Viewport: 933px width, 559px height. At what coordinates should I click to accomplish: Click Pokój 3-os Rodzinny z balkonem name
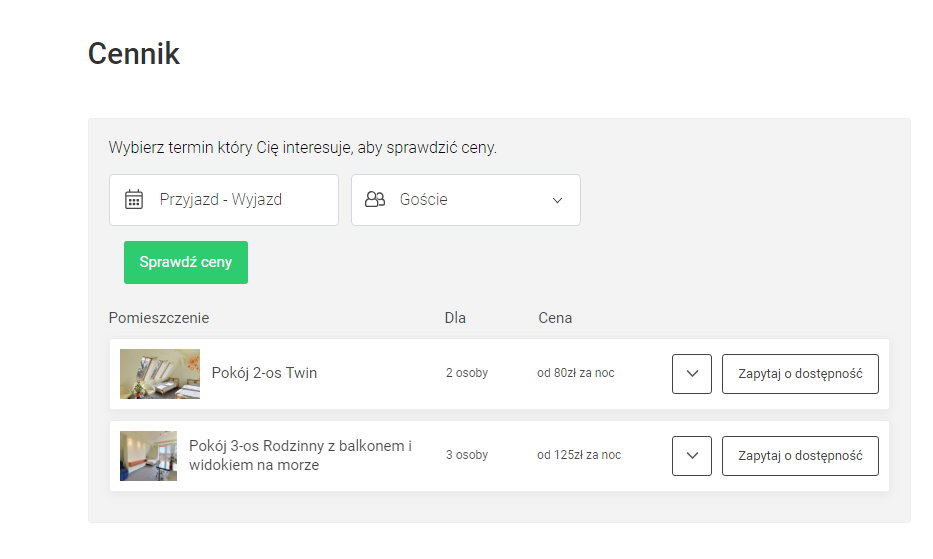[x=300, y=455]
